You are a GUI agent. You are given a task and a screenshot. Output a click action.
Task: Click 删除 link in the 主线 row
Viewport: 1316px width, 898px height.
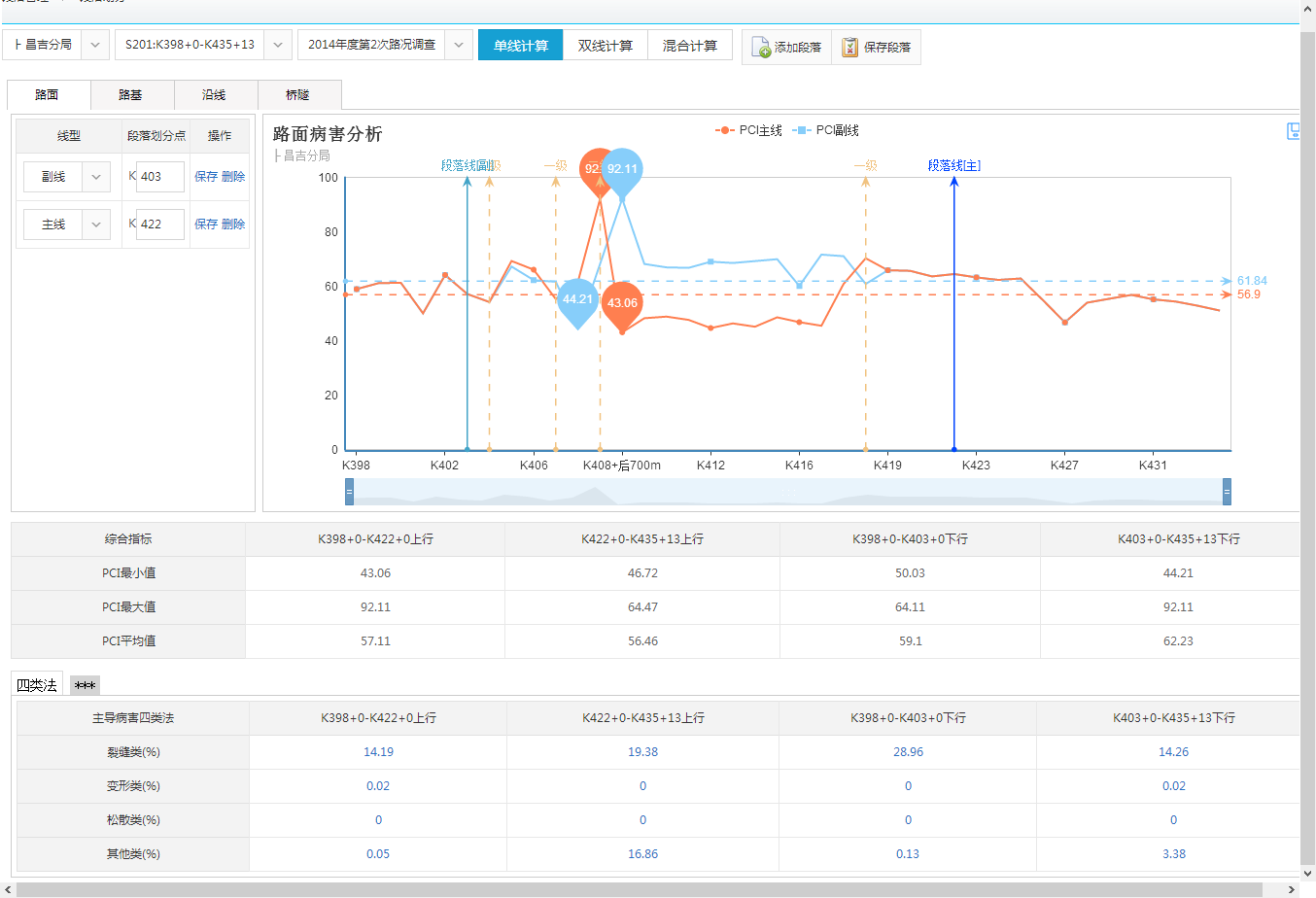(x=233, y=224)
